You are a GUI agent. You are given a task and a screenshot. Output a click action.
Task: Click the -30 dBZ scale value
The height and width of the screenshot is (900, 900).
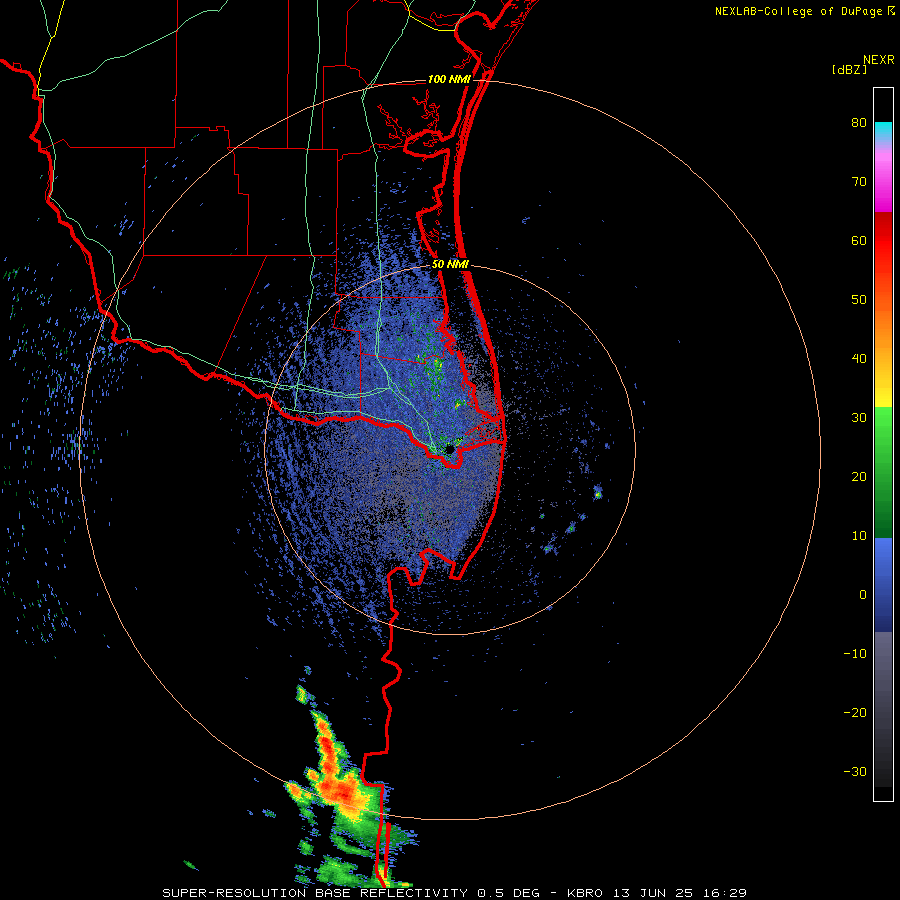(855, 772)
